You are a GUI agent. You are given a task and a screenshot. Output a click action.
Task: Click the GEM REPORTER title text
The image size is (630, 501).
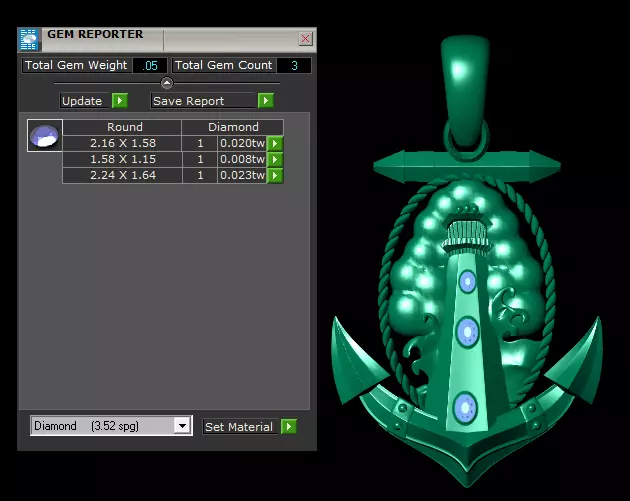[x=95, y=35]
